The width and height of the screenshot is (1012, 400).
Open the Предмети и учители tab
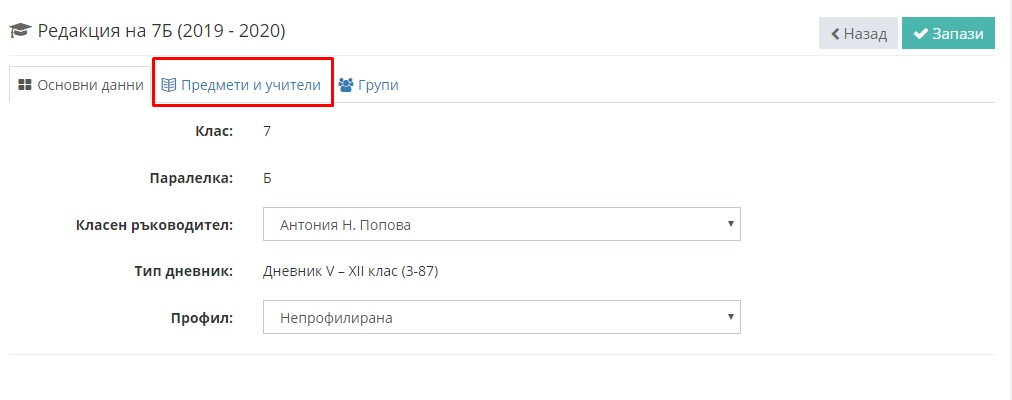(243, 85)
